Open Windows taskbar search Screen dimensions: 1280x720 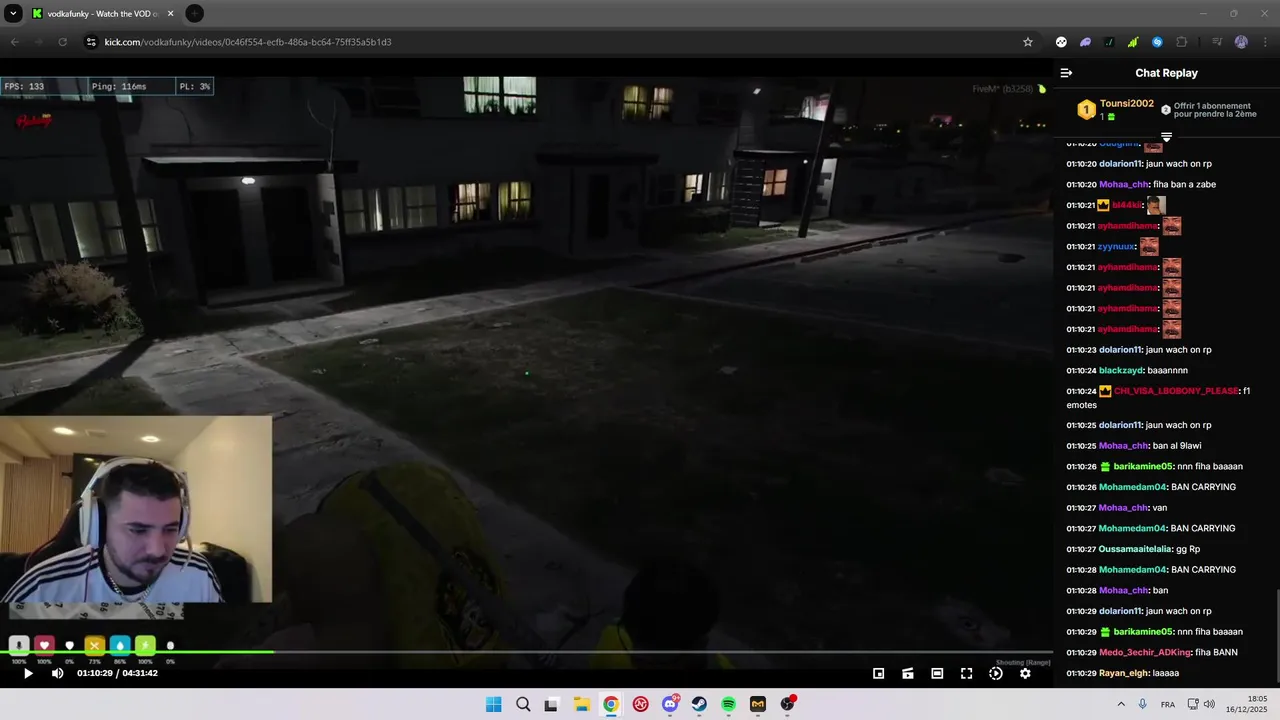click(x=523, y=704)
